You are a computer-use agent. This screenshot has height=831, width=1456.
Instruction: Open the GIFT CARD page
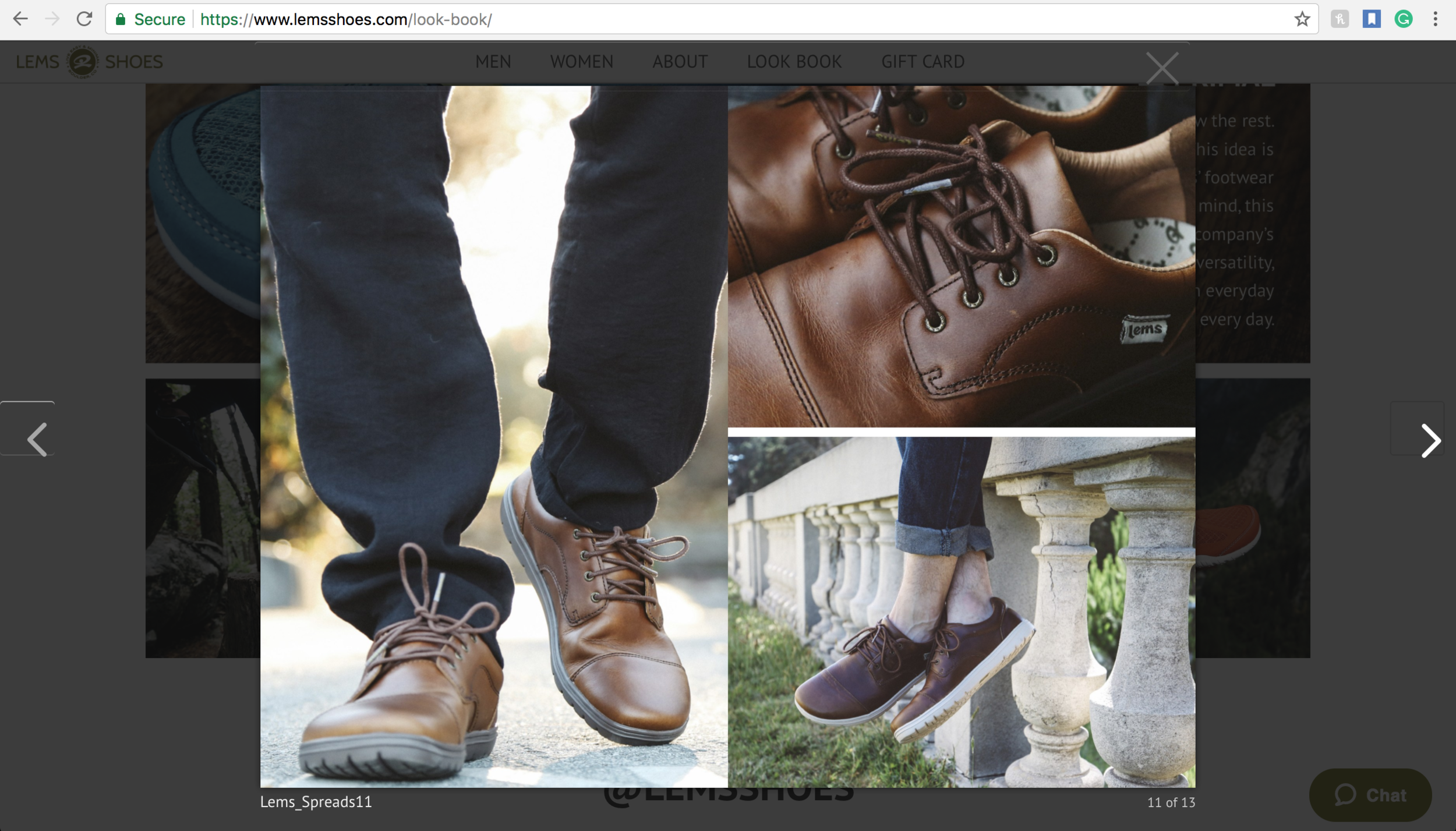pyautogui.click(x=923, y=61)
